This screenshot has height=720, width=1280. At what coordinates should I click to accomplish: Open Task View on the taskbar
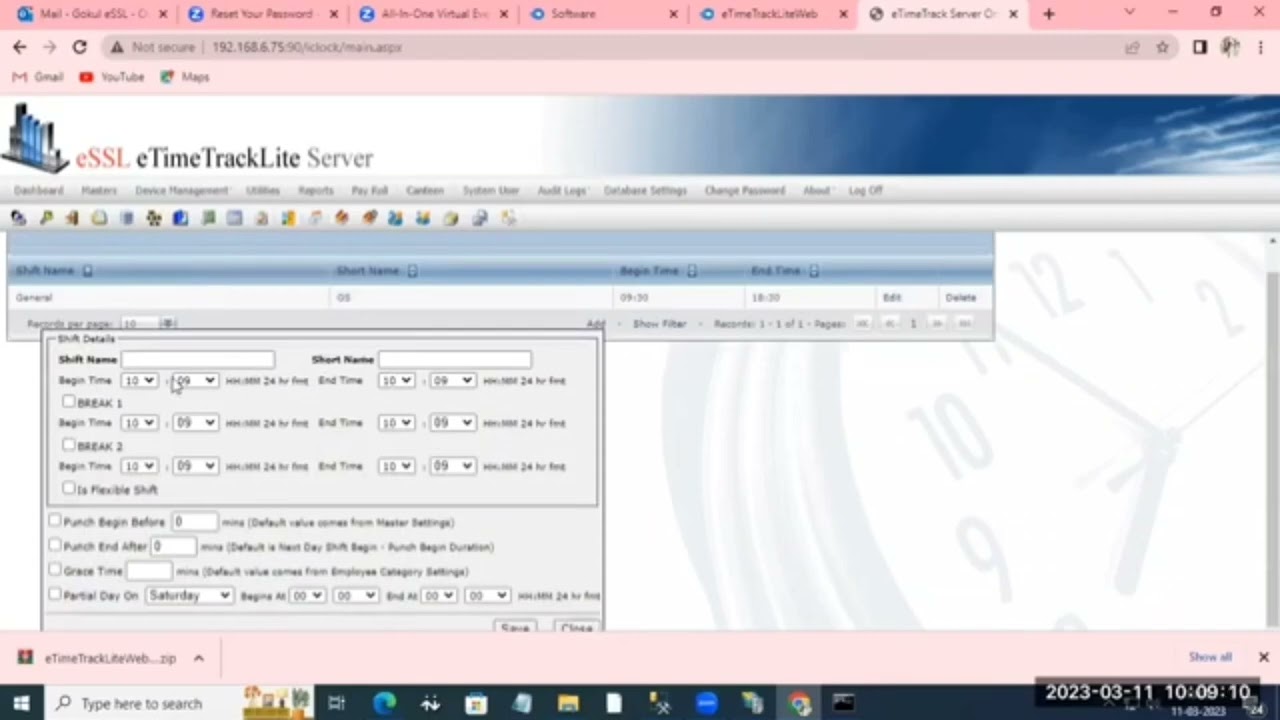(336, 703)
